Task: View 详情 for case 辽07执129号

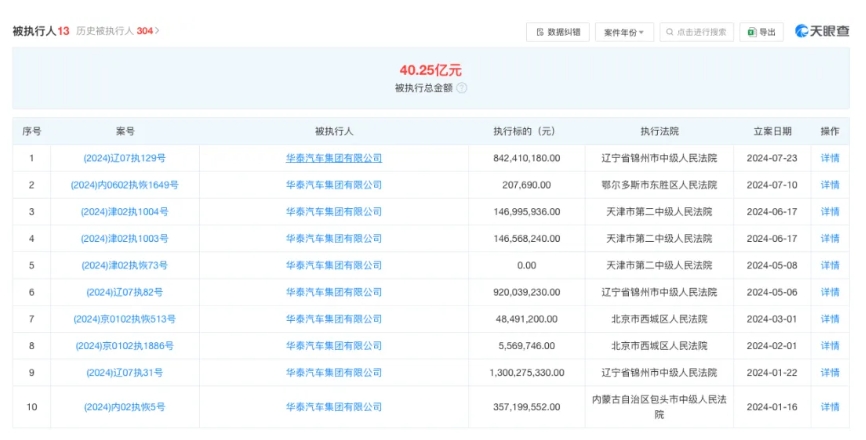Action: (x=830, y=158)
